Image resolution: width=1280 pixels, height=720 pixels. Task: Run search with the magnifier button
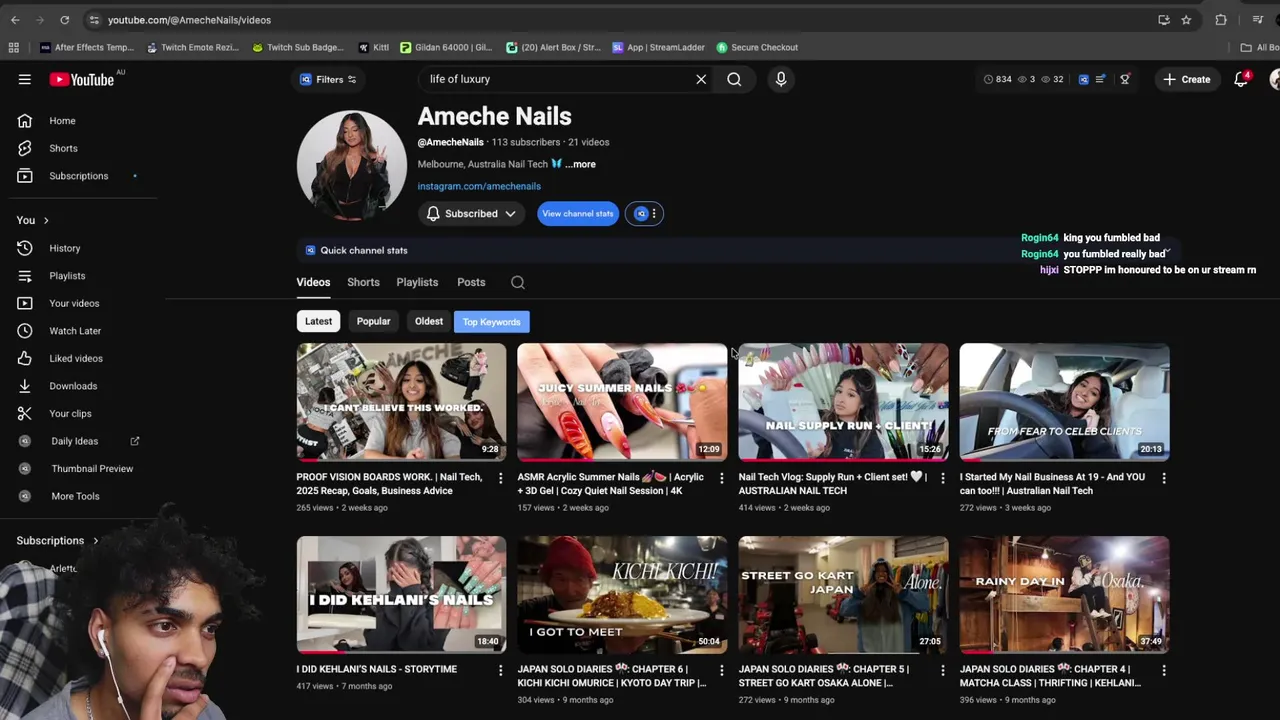tap(734, 79)
